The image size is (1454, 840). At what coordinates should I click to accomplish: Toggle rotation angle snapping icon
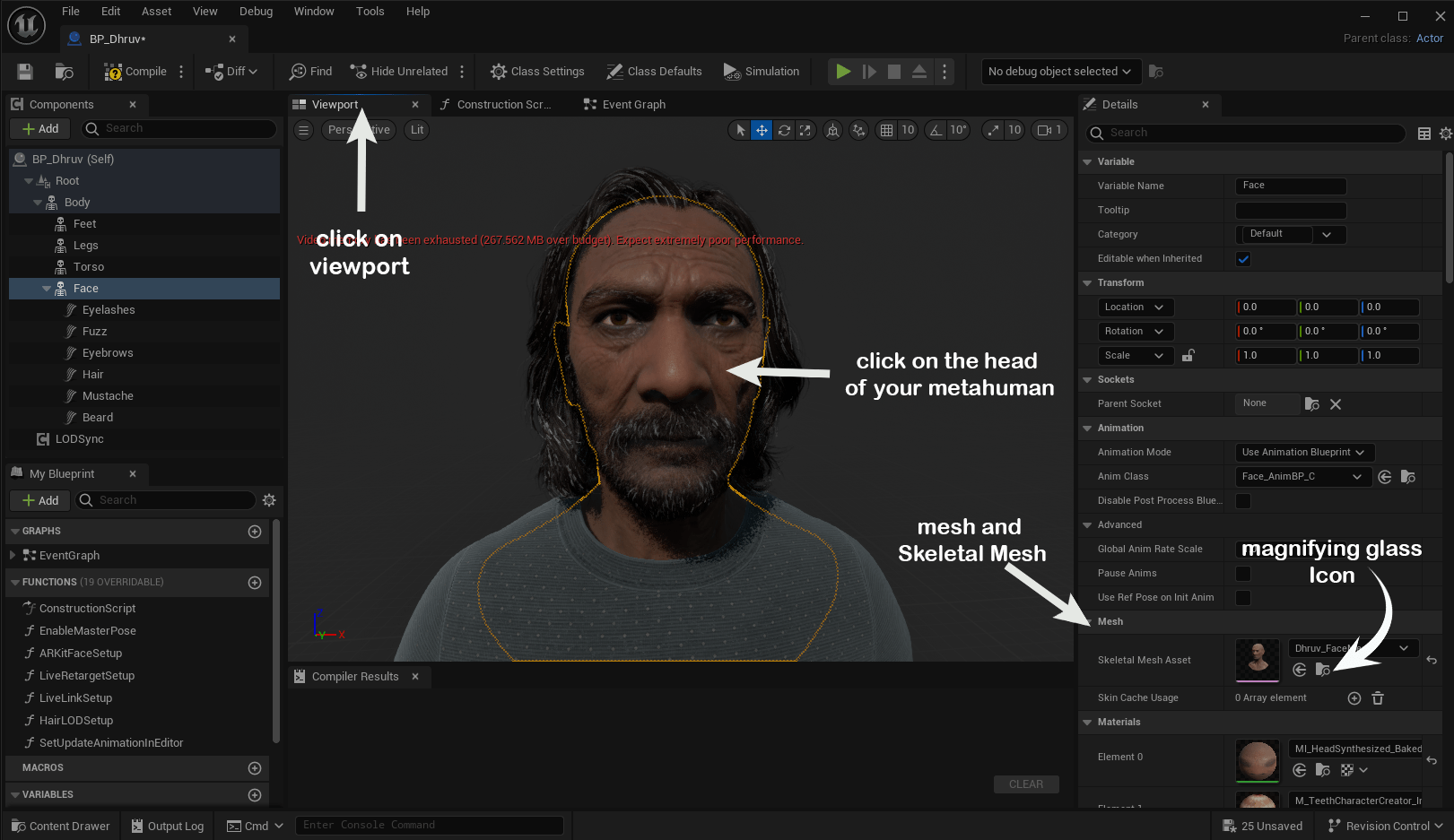tap(936, 131)
